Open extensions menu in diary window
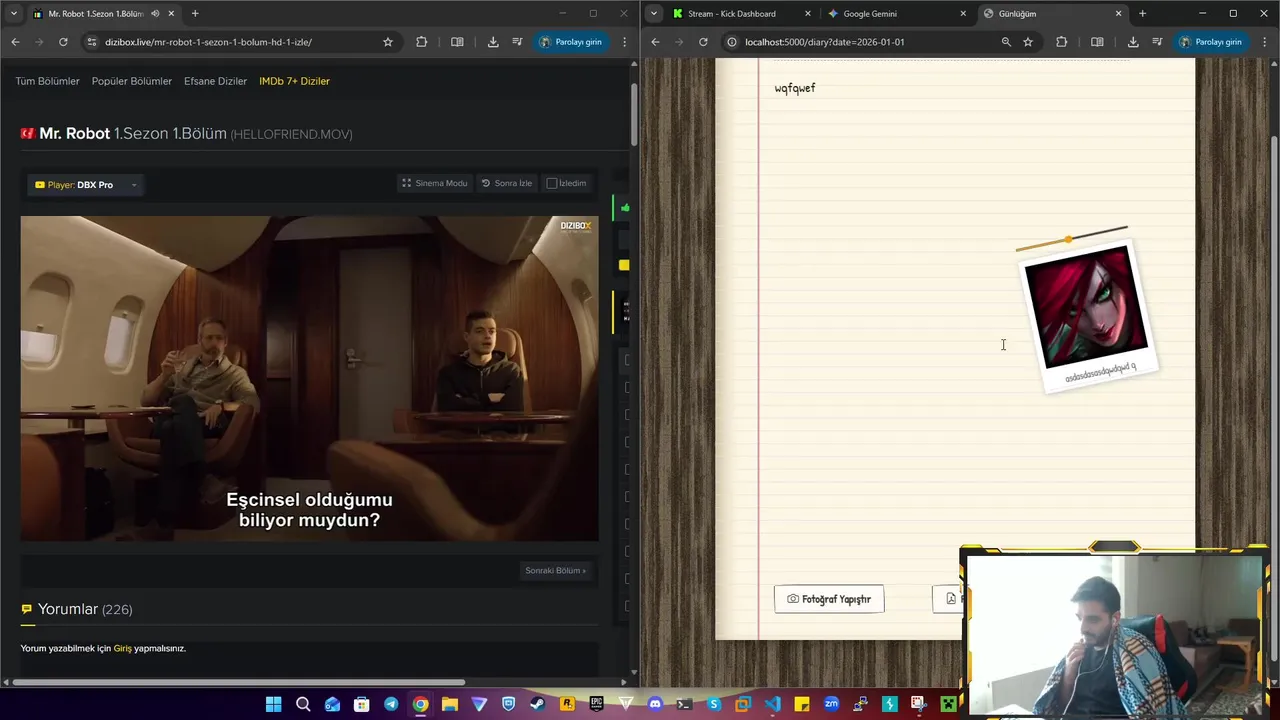The height and width of the screenshot is (720, 1280). tap(1061, 42)
